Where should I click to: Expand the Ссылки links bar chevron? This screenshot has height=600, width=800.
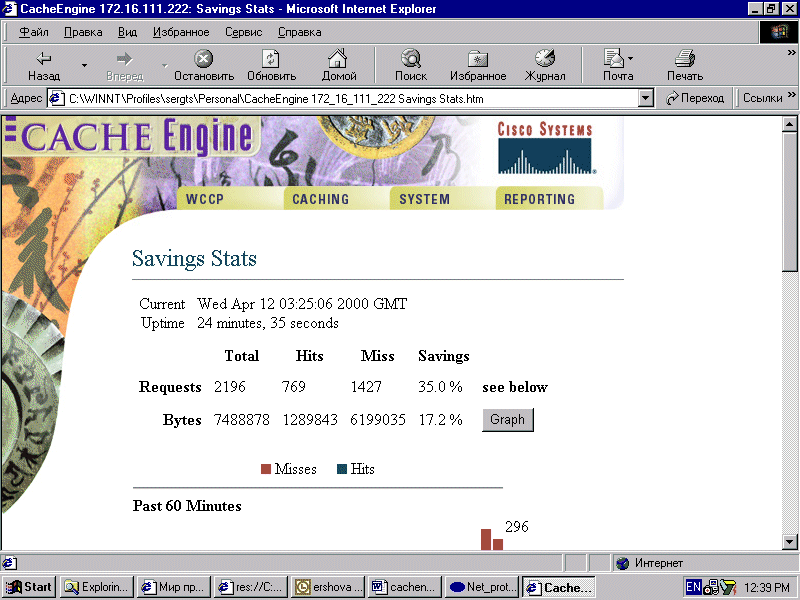point(791,94)
